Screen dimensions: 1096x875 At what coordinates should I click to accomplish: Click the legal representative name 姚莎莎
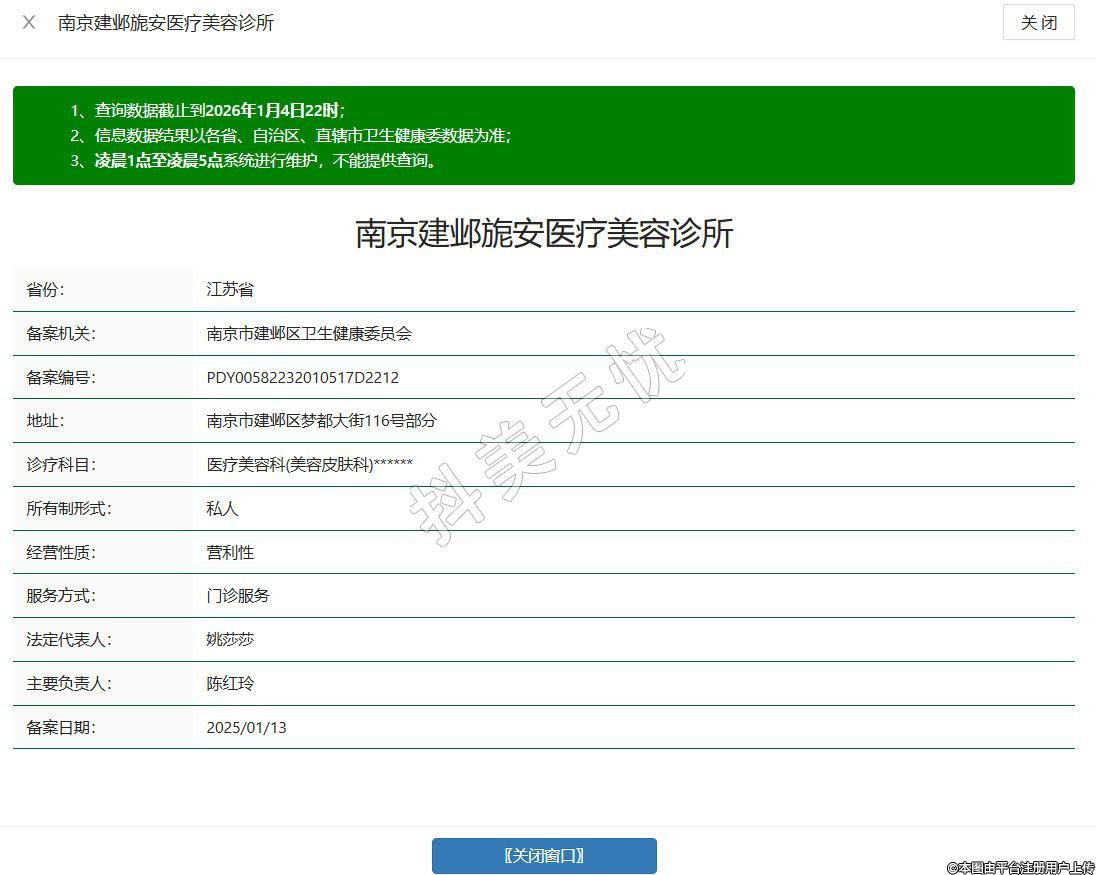pos(230,640)
